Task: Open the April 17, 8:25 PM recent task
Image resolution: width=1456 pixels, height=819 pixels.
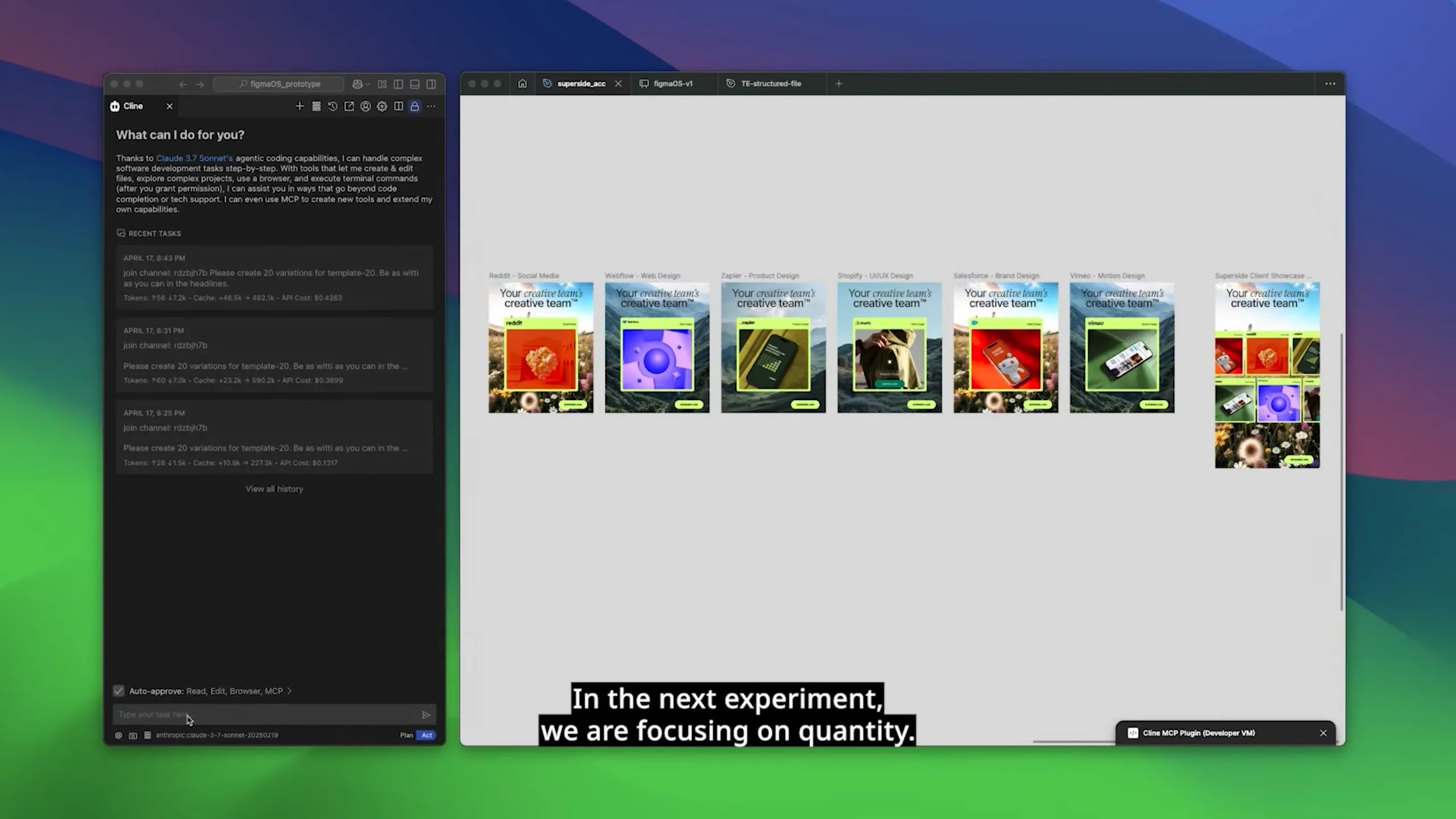Action: (274, 437)
